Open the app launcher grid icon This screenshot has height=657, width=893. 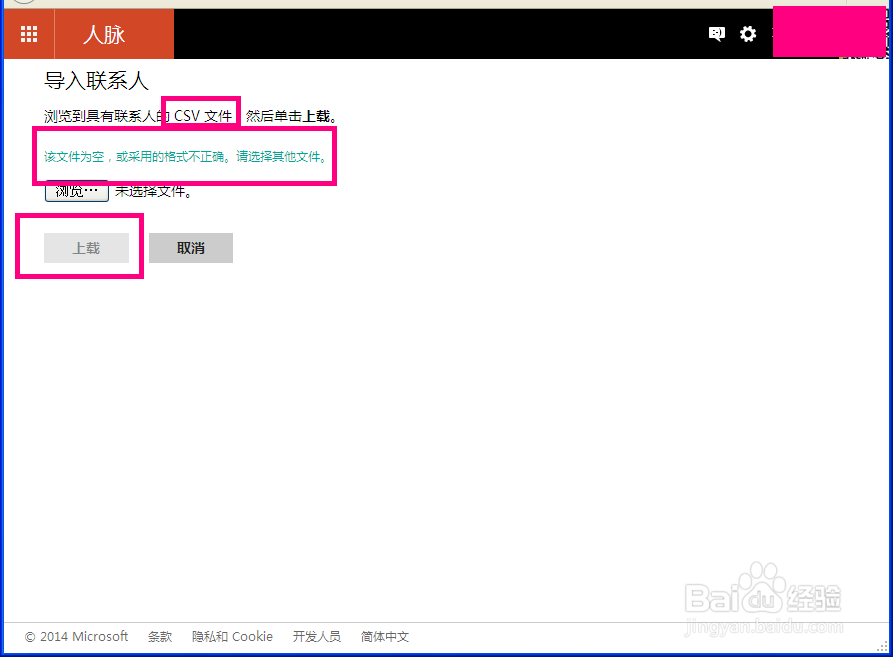pos(28,33)
